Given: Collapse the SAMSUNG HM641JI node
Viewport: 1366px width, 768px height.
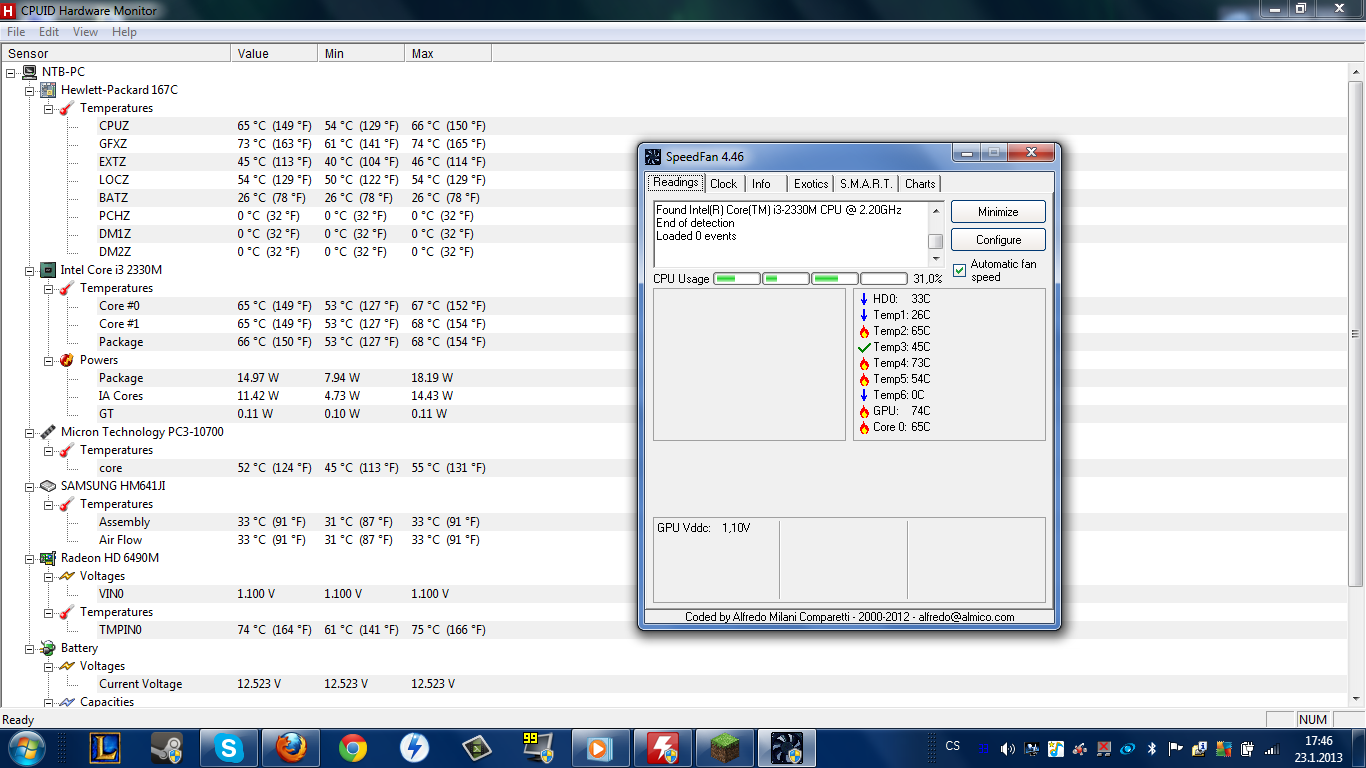Looking at the screenshot, I should (29, 486).
